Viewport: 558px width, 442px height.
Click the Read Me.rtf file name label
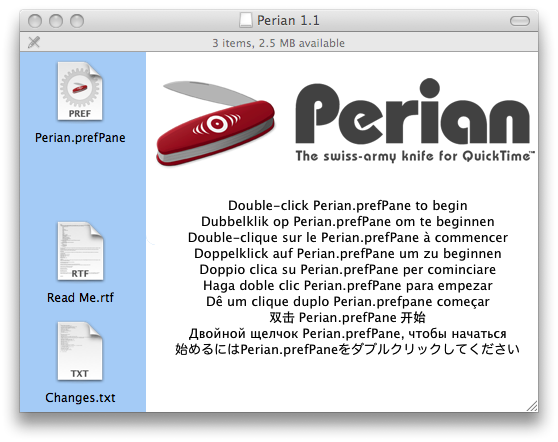click(x=80, y=298)
